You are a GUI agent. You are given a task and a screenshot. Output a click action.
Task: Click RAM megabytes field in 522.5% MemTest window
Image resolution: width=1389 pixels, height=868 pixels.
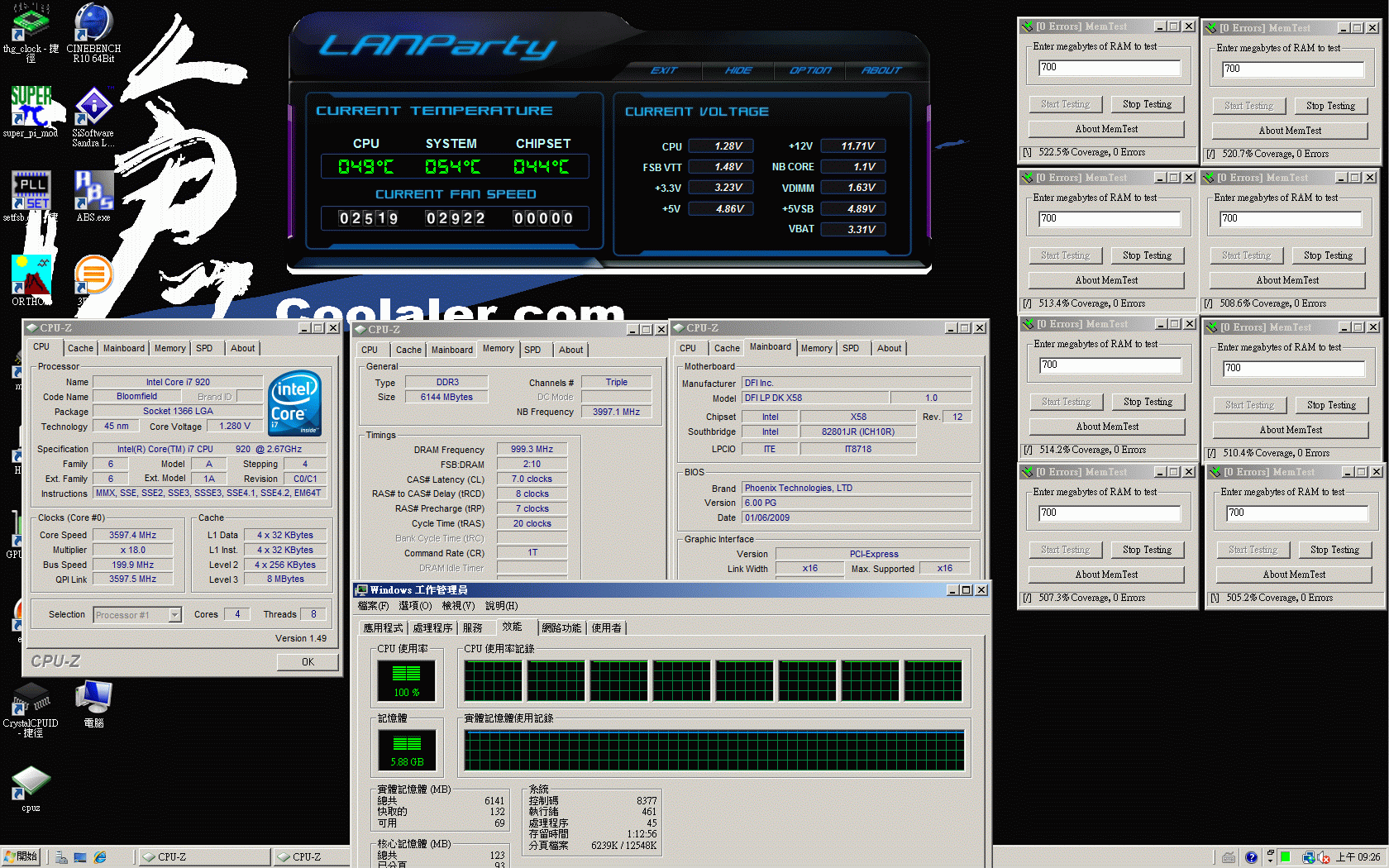pos(1110,68)
